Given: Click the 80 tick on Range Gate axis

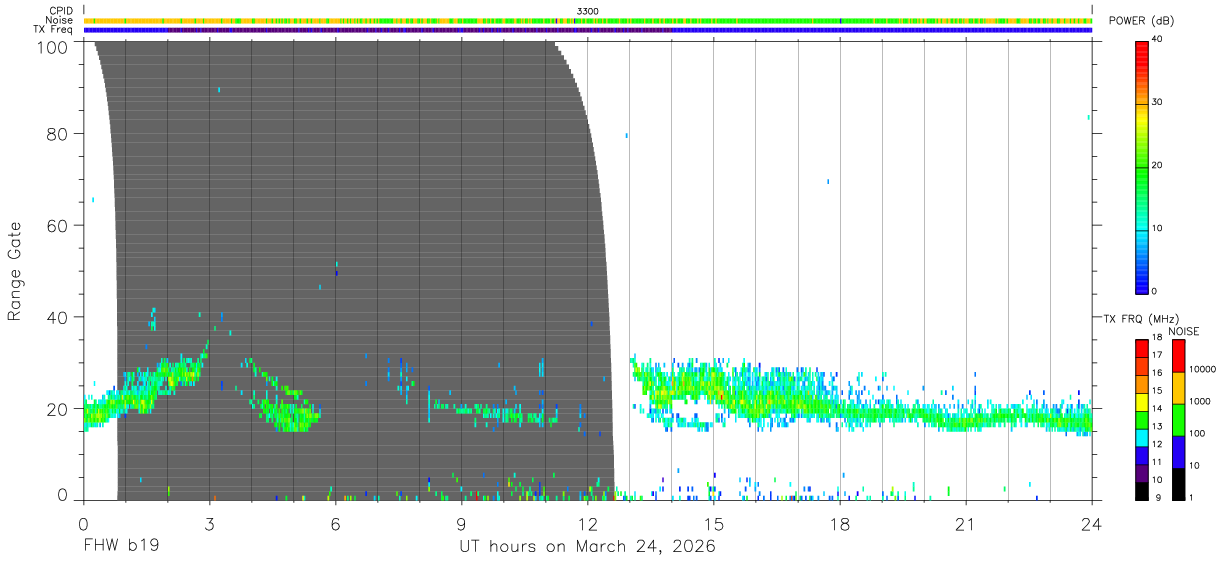Looking at the screenshot, I should point(56,133).
